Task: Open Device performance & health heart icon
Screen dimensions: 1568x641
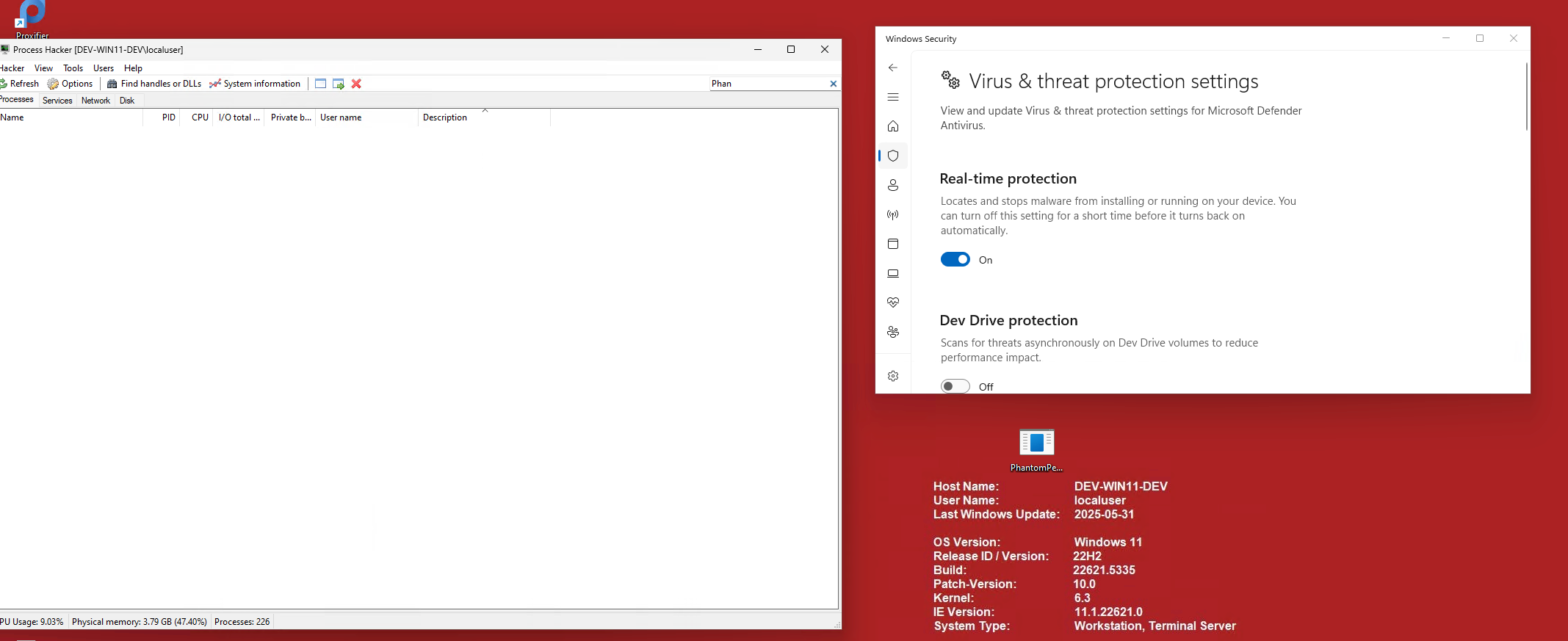Action: 893,303
